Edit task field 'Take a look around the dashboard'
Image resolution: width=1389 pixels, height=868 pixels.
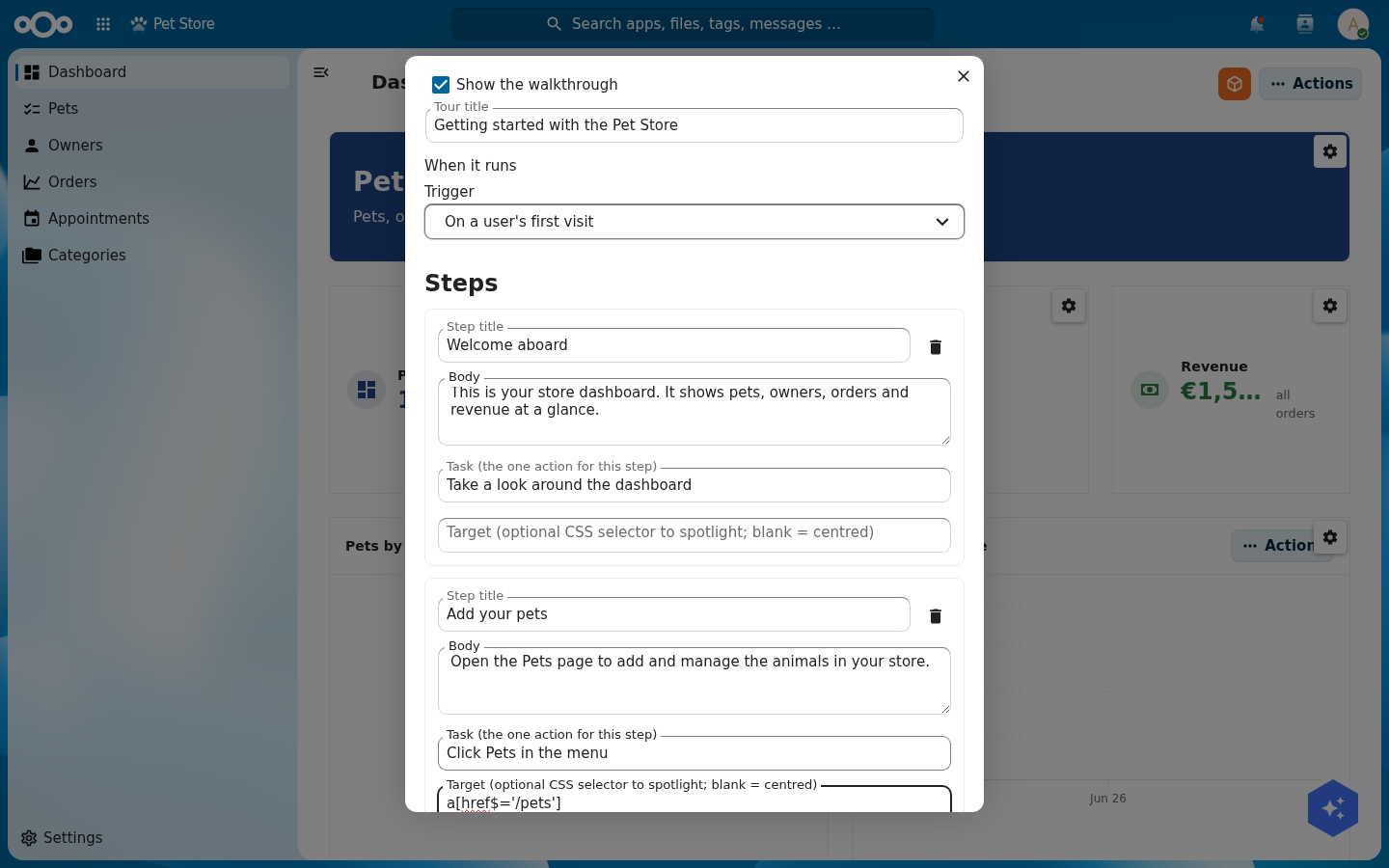point(694,485)
